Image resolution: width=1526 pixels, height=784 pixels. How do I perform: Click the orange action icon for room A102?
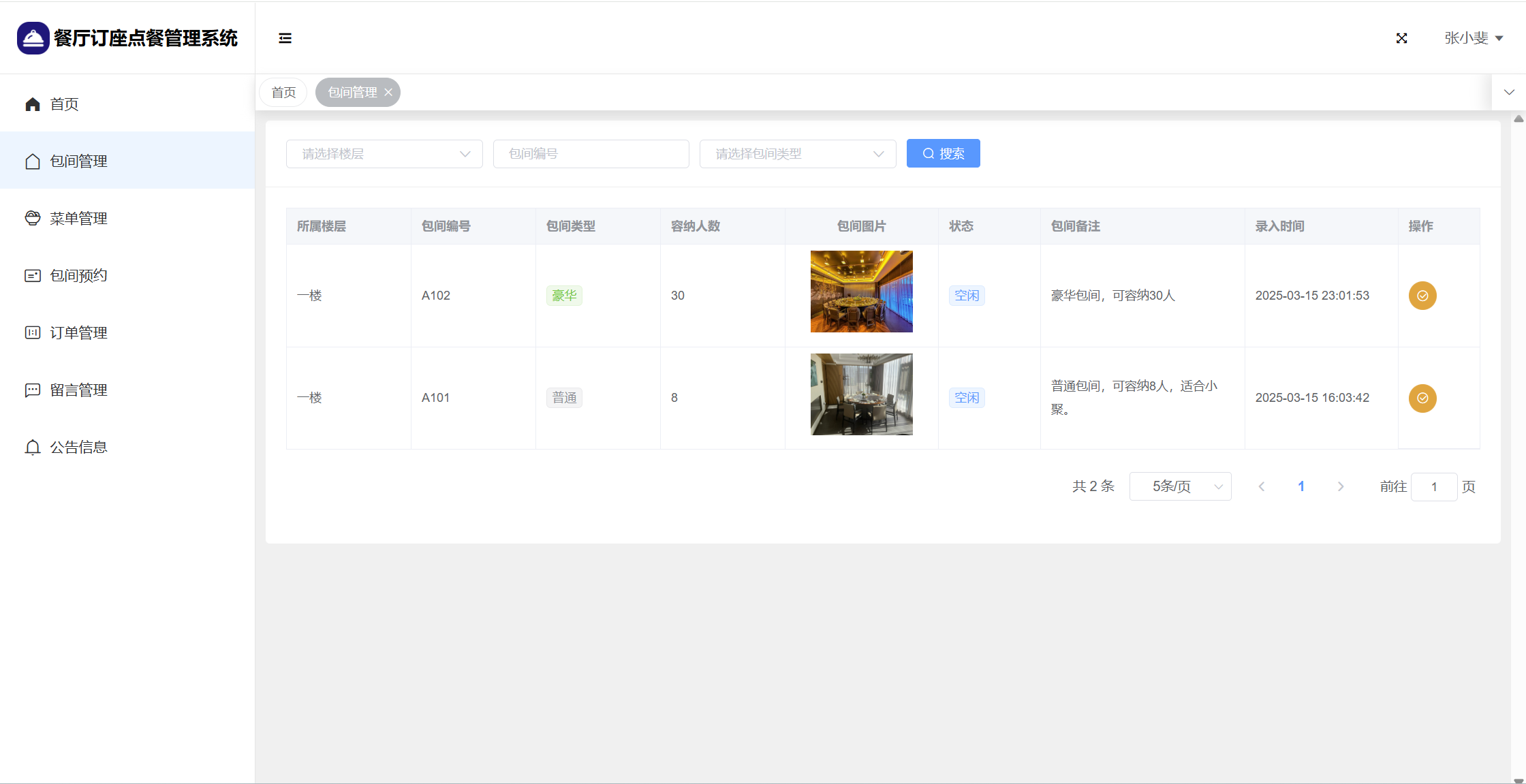[1422, 296]
